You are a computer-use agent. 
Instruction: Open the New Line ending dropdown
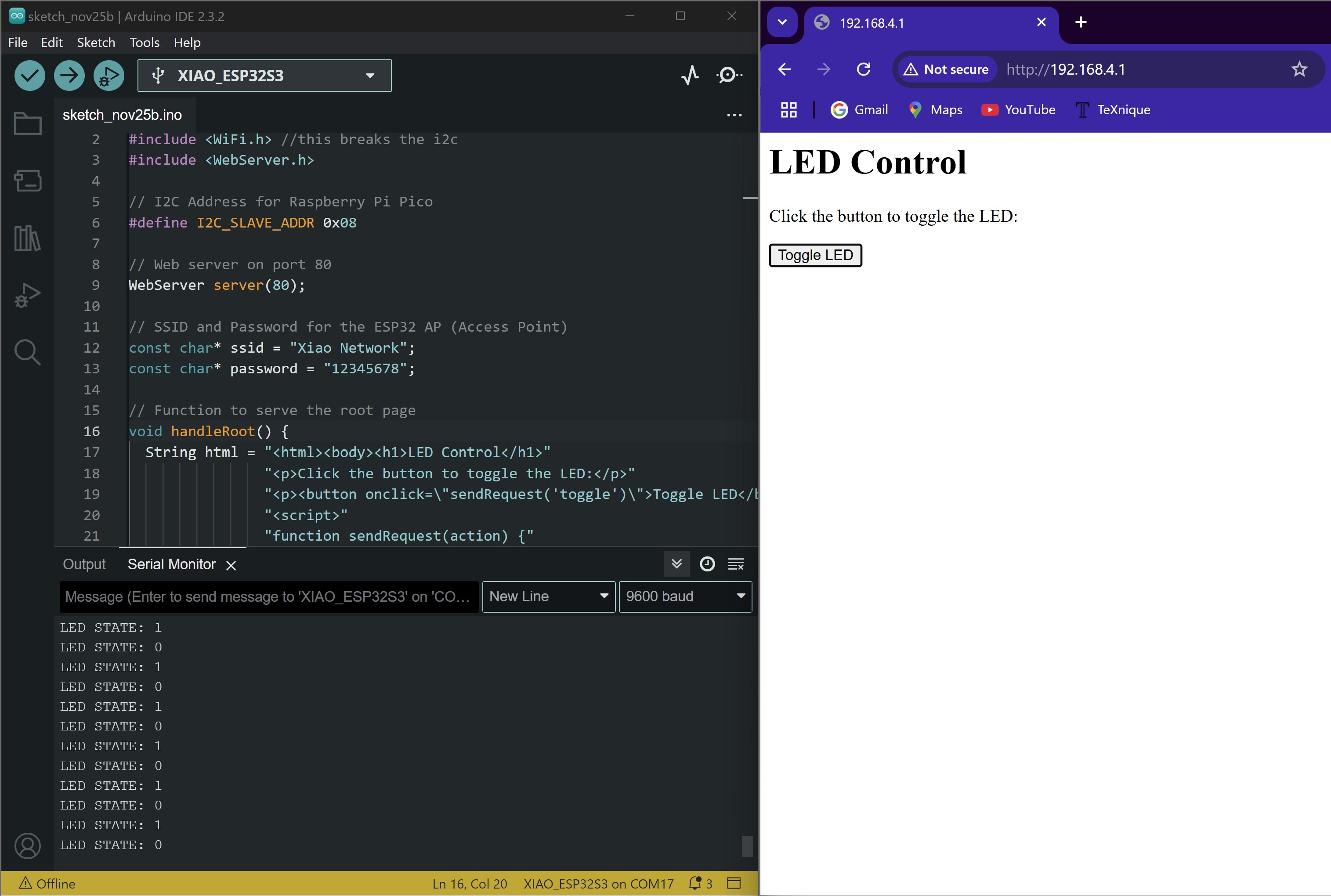click(x=549, y=596)
